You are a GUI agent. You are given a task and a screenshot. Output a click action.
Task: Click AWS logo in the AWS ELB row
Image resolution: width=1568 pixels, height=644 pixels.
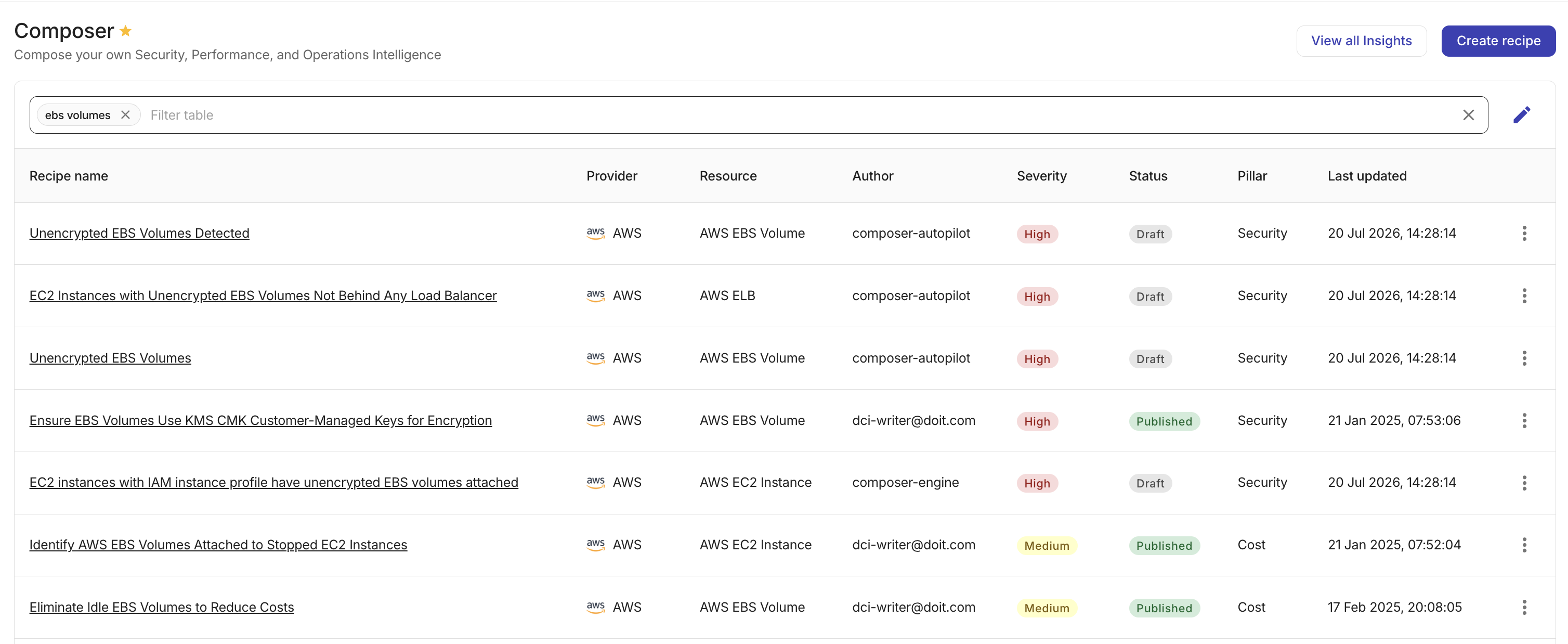[595, 295]
